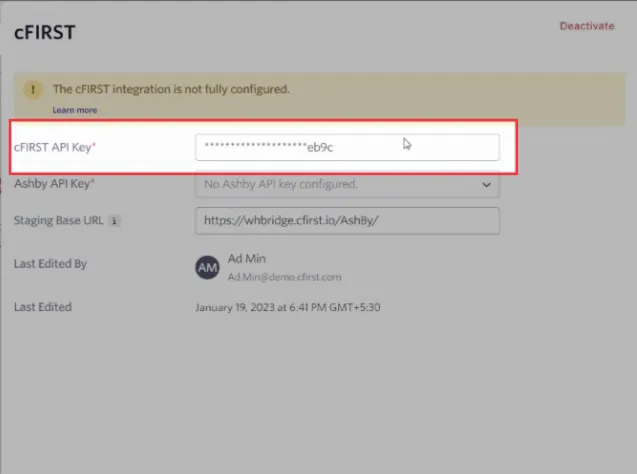Open the Learn more link
This screenshot has height=474, width=637.
[75, 110]
